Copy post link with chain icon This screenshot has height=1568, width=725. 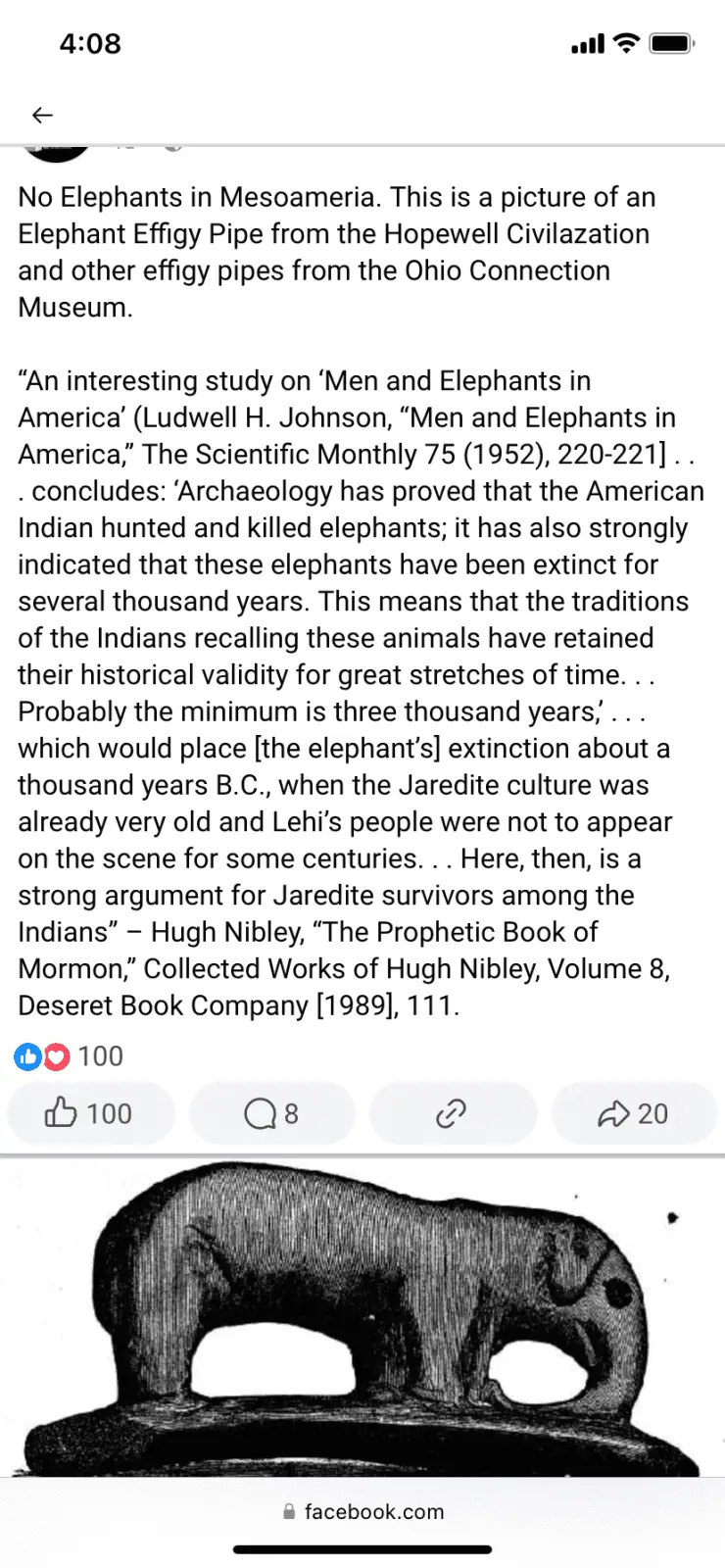452,1113
